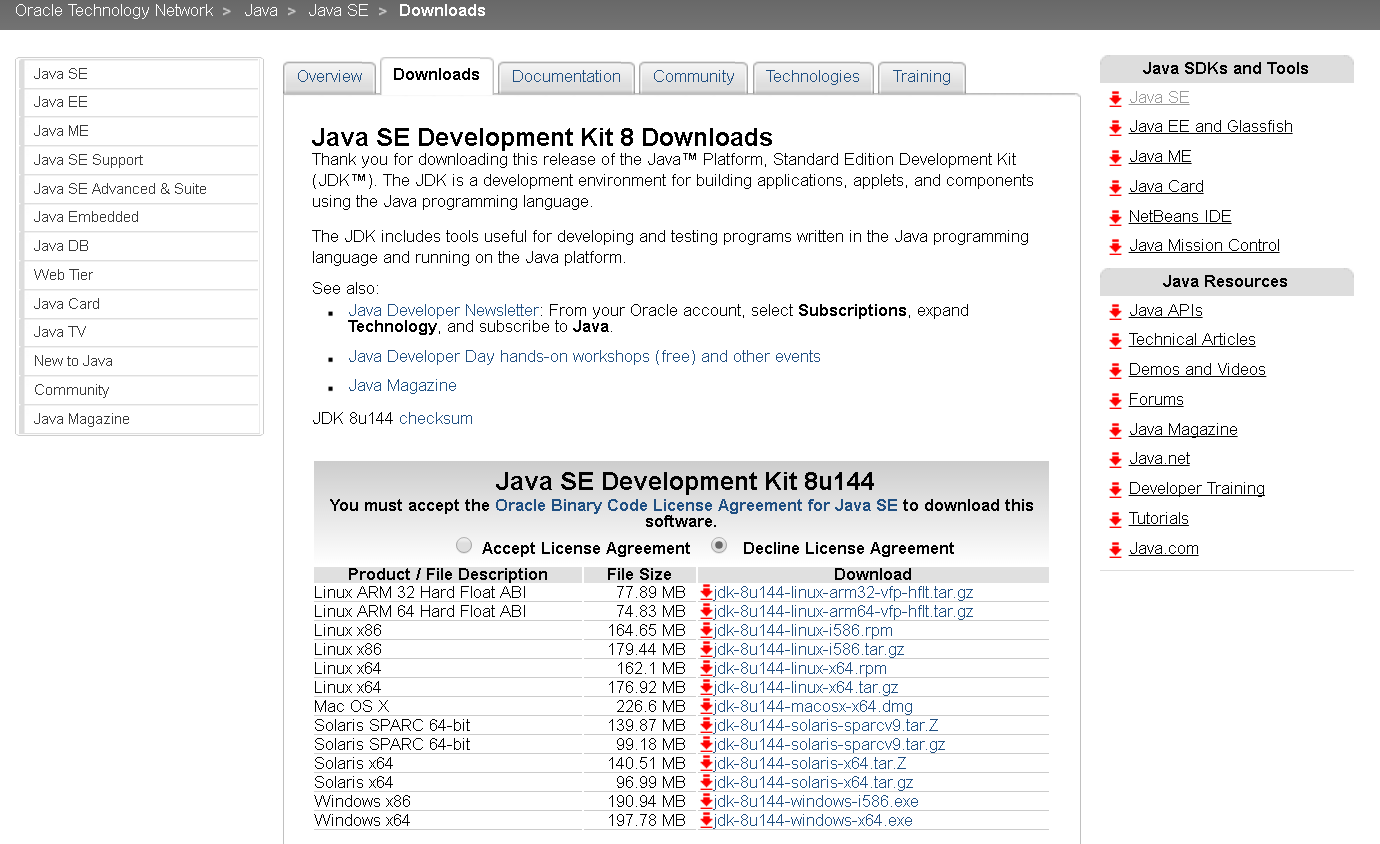Open Java ME in left sidebar menu
This screenshot has width=1380, height=844.
pos(141,131)
